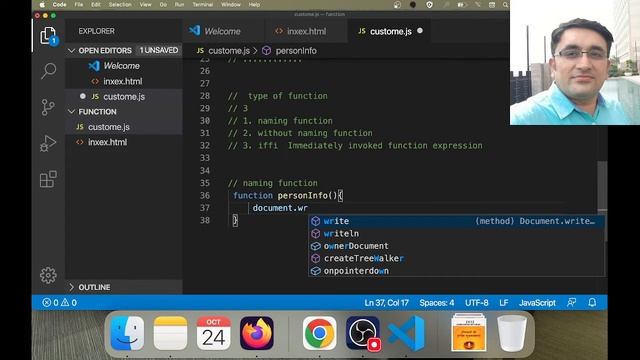Change indentation via 'Spaces: 4'

(436, 302)
